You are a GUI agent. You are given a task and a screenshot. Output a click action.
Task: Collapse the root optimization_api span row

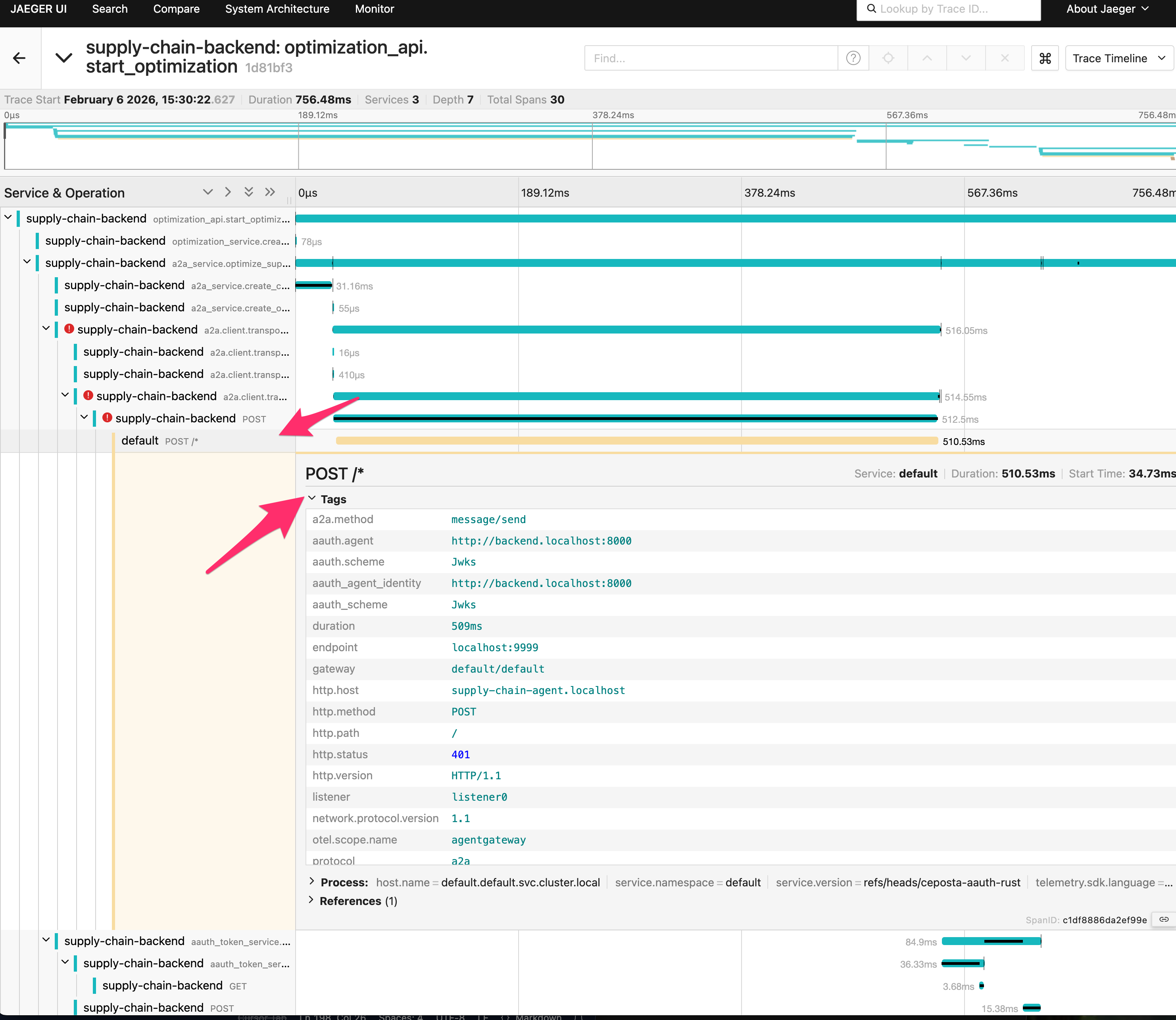click(9, 217)
